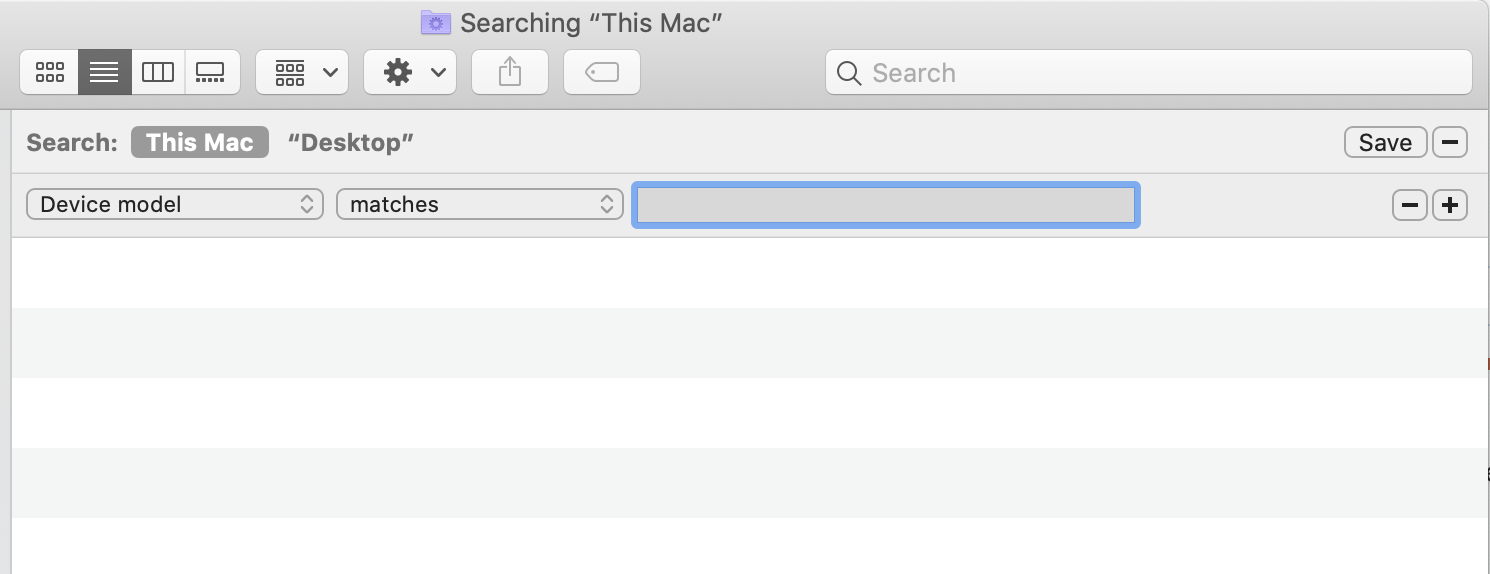Remove the Device model criteria row

1409,205
